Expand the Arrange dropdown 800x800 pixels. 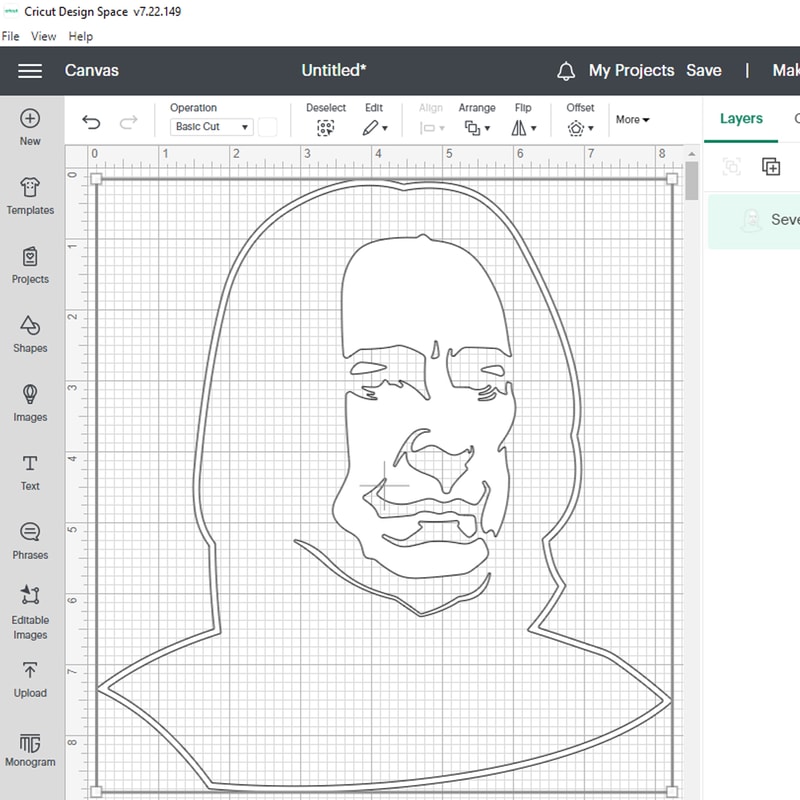(x=477, y=127)
